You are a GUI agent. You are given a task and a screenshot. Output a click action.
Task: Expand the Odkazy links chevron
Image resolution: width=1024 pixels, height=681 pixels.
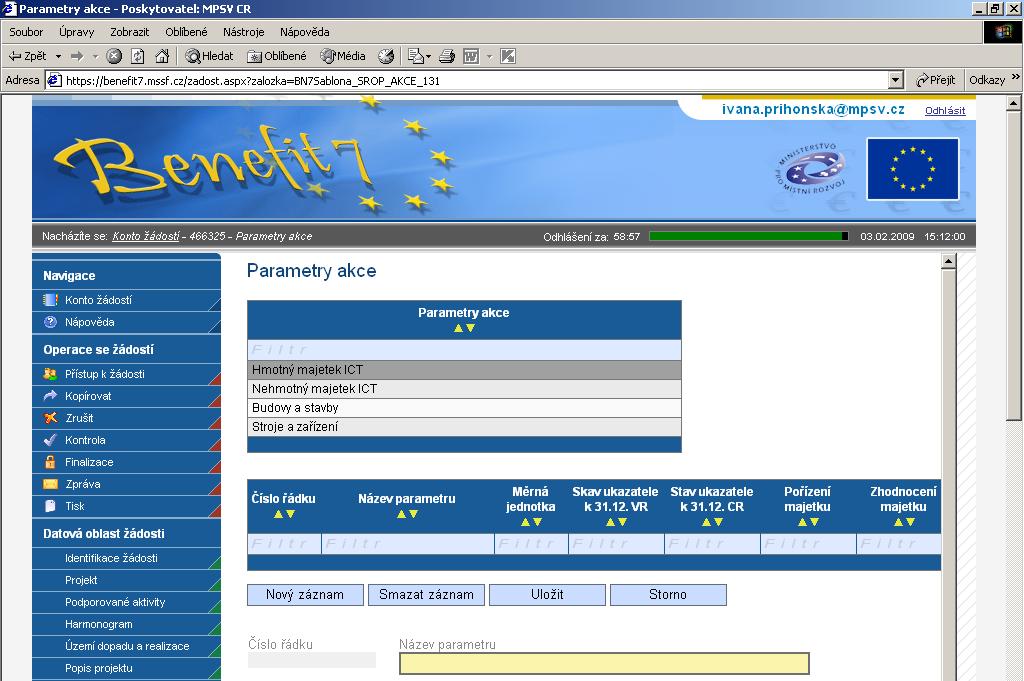[1016, 77]
